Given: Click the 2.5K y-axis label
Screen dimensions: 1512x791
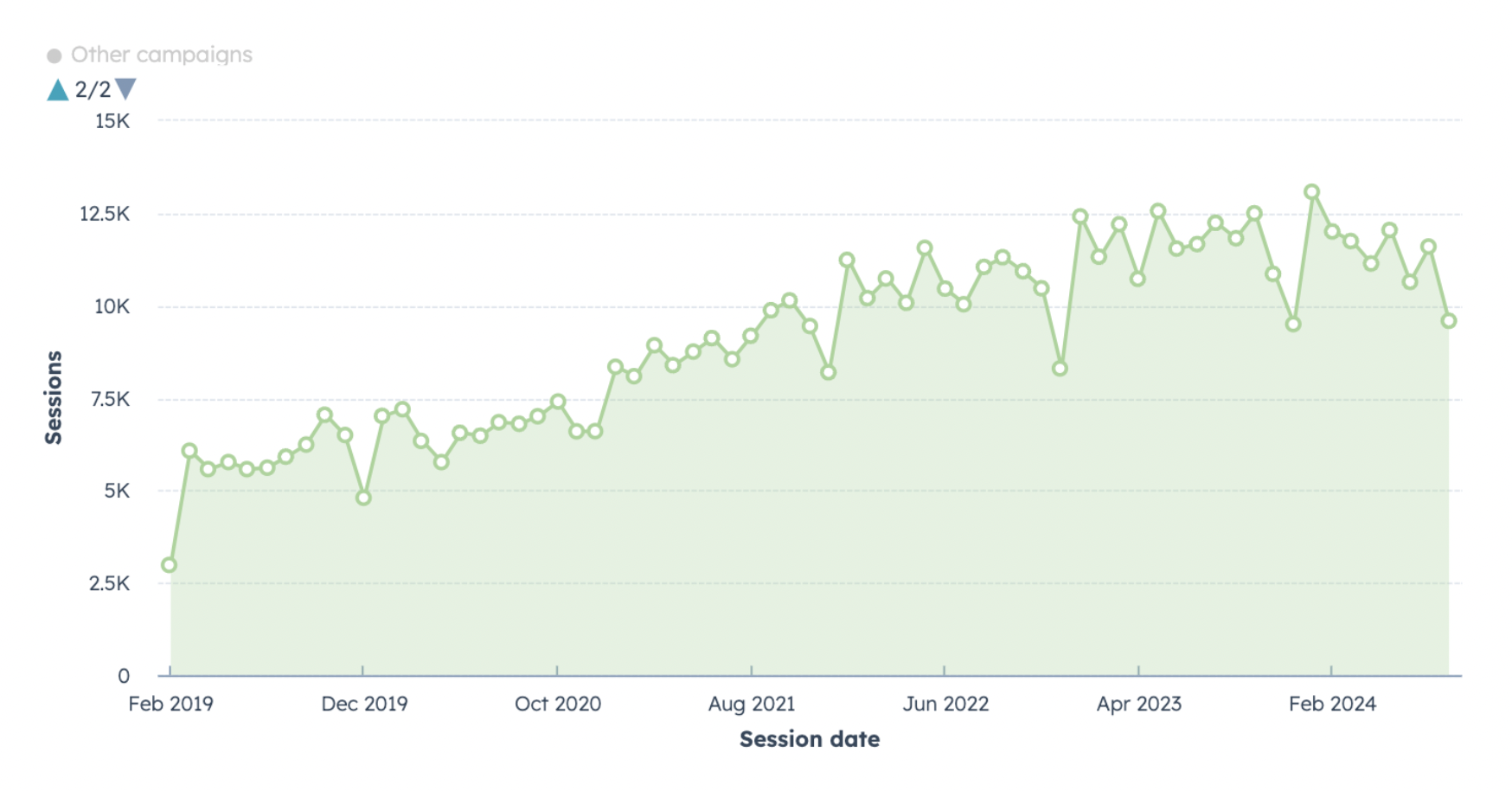Looking at the screenshot, I should 109,583.
